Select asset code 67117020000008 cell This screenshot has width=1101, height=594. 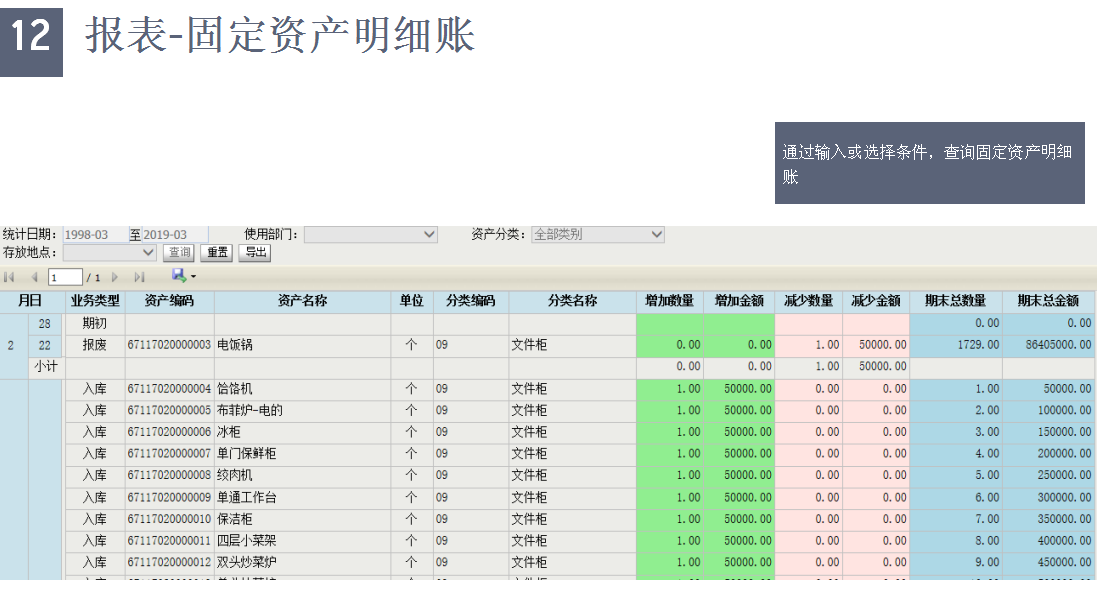[169, 475]
